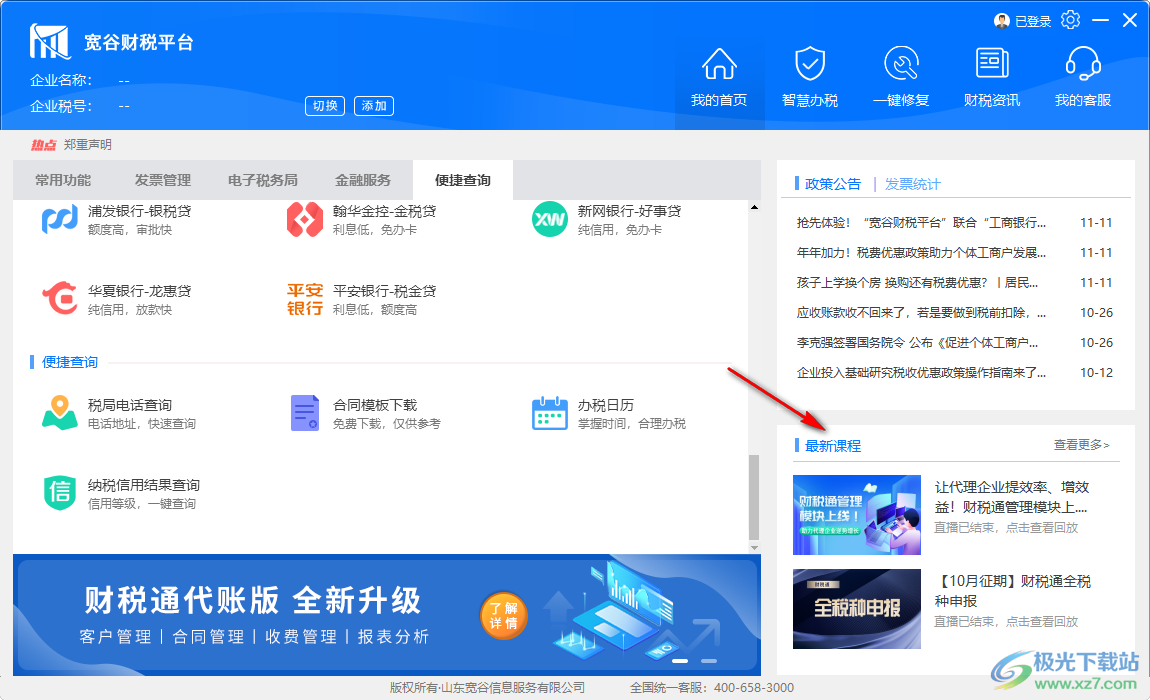Click 翰华金控-金税贷 label text
This screenshot has width=1150, height=700.
(x=384, y=211)
